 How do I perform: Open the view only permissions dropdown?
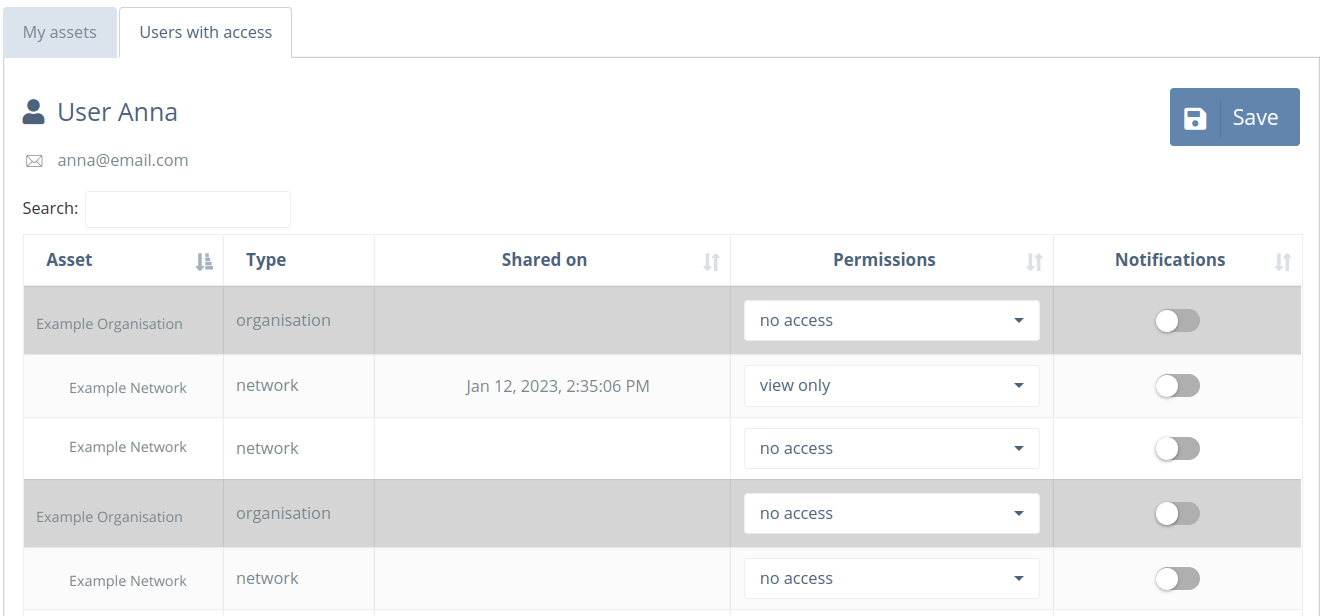(x=891, y=385)
